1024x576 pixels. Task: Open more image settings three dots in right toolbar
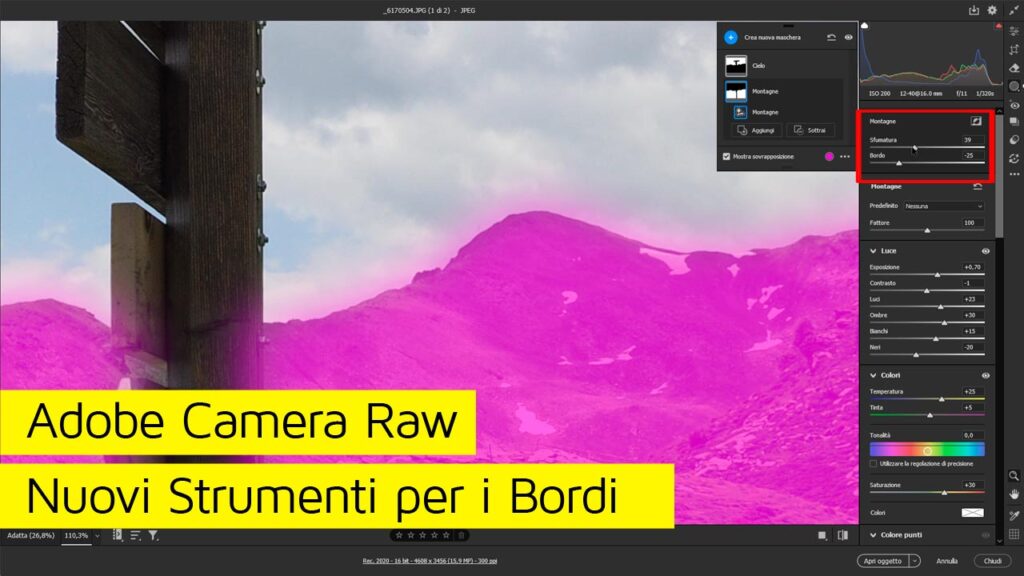(x=1014, y=174)
